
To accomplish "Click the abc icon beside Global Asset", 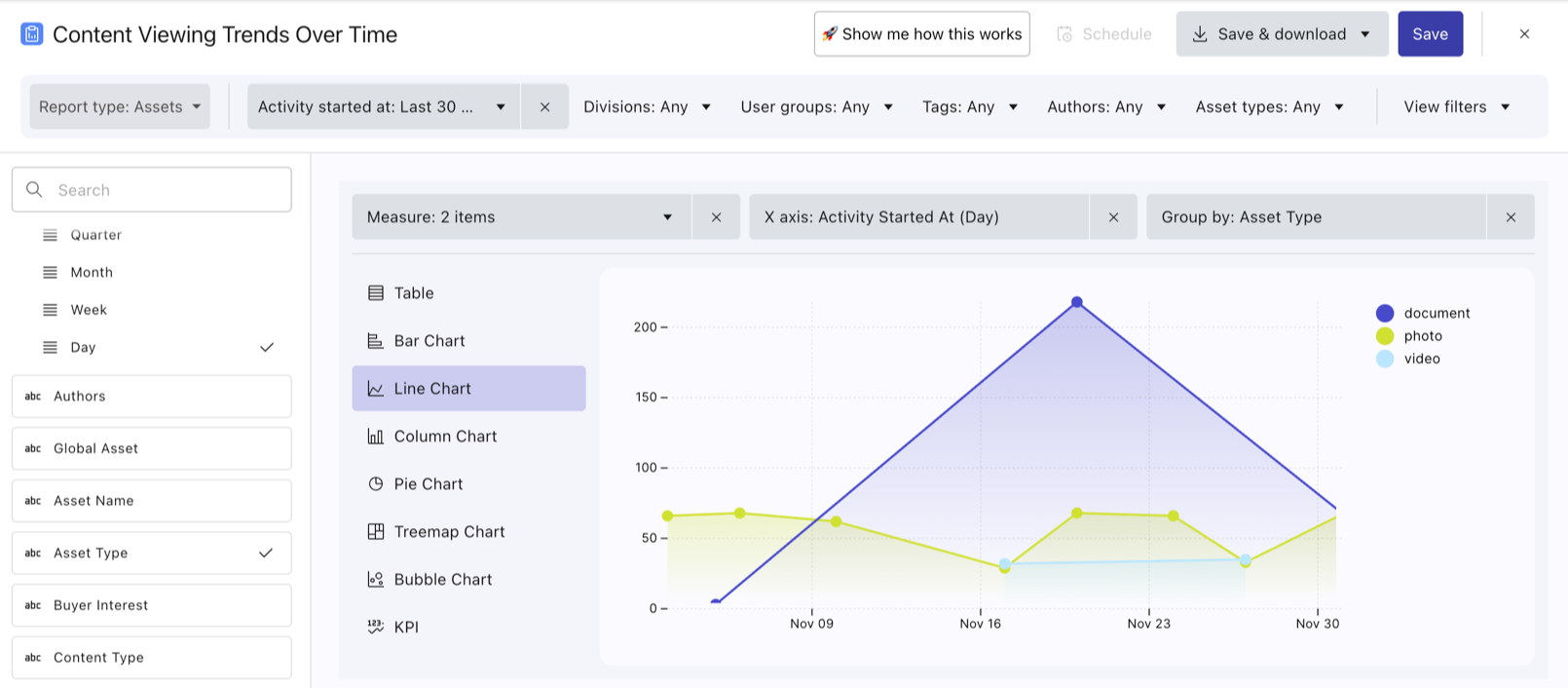I will (33, 448).
